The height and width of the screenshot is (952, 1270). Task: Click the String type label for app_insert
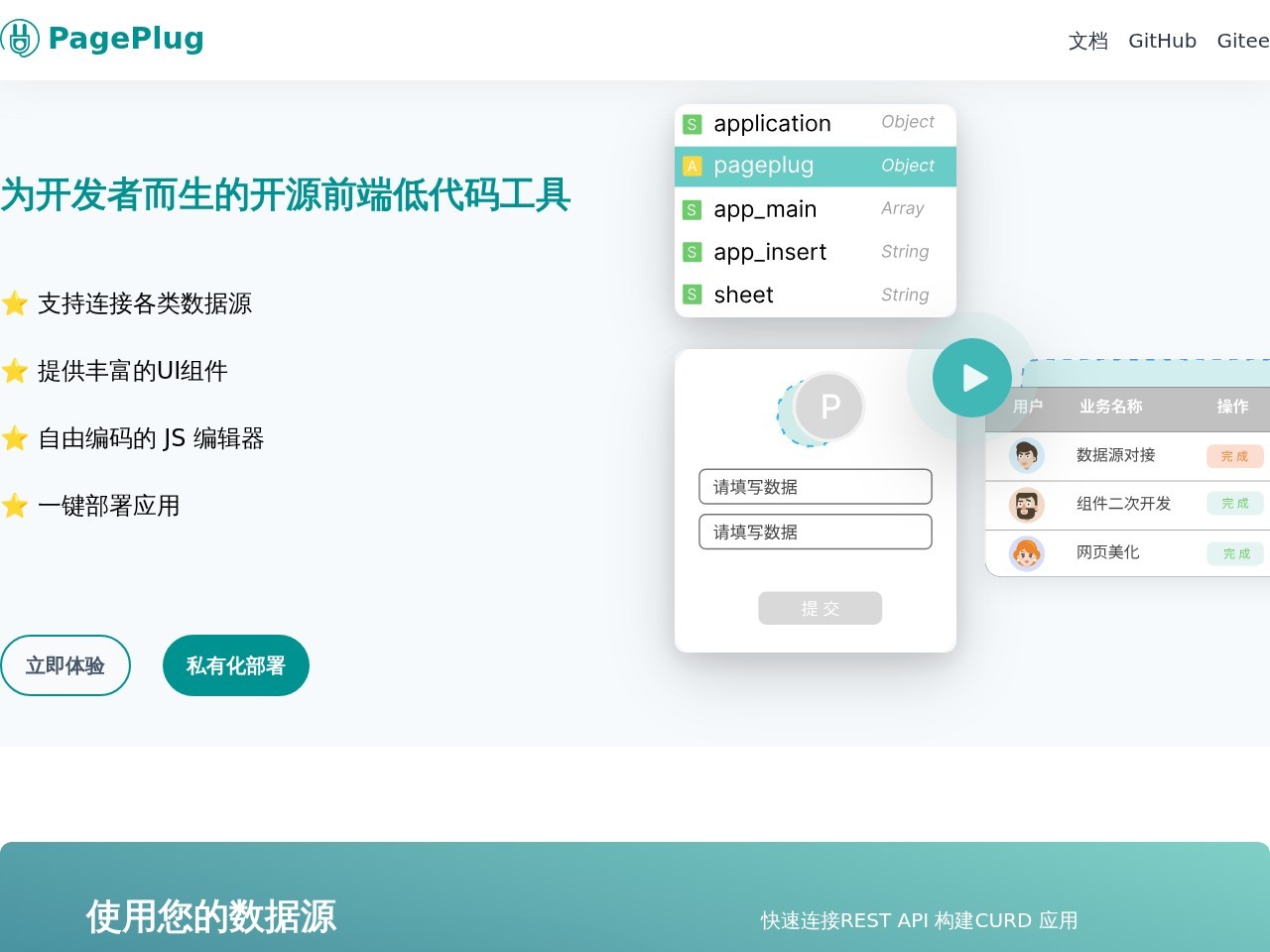point(905,252)
